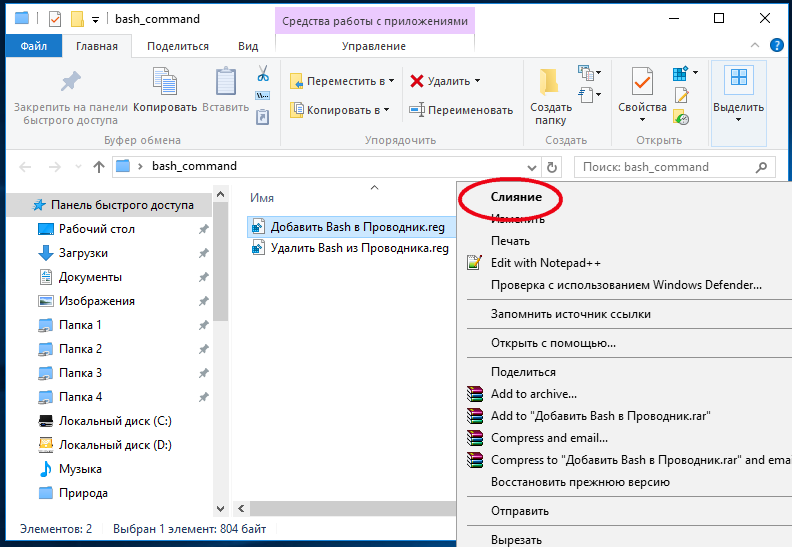Image resolution: width=792 pixels, height=547 pixels.
Task: Click the Back navigation arrow
Action: tap(25, 167)
